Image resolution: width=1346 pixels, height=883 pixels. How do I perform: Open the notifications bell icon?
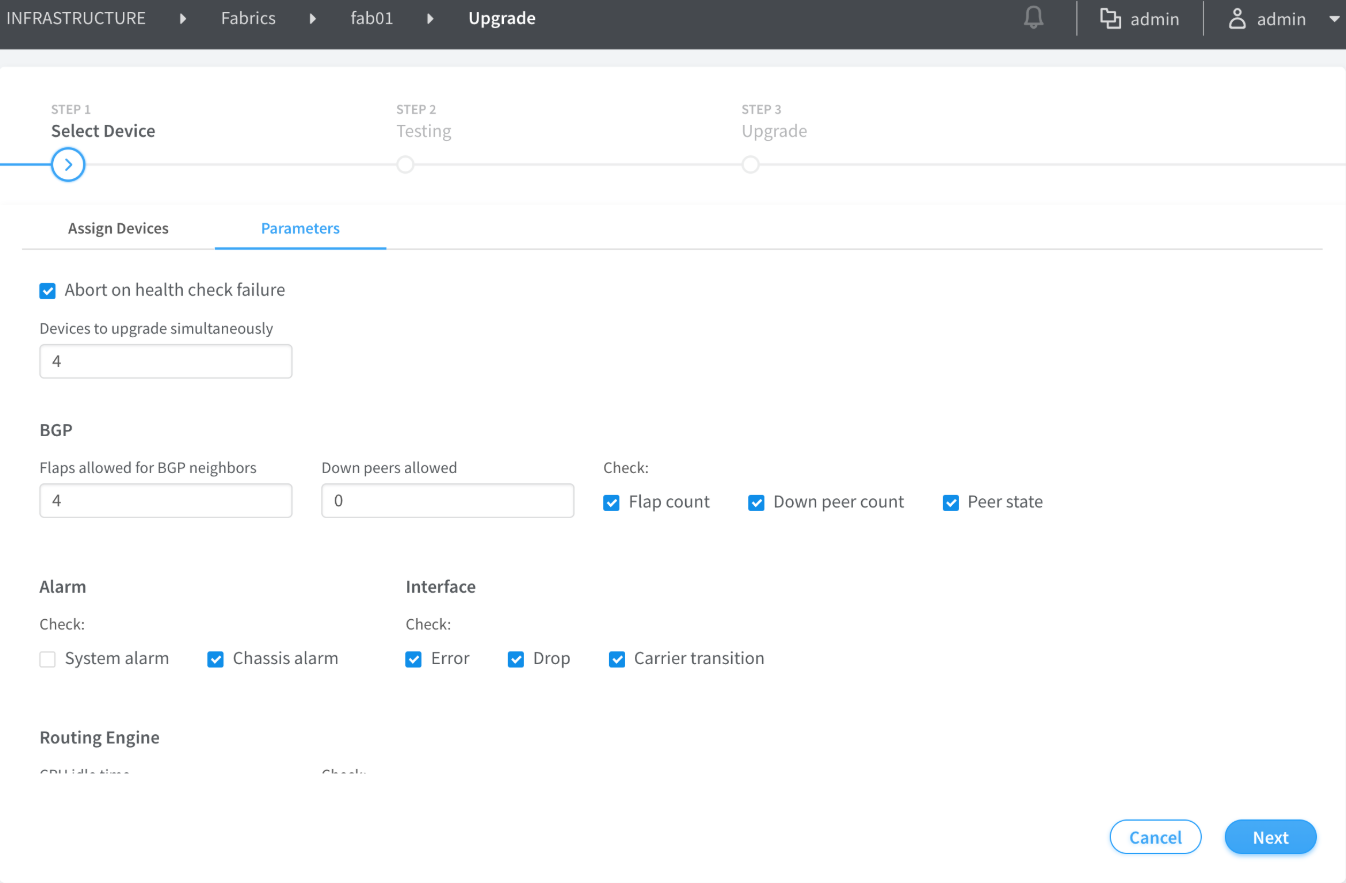point(1034,18)
